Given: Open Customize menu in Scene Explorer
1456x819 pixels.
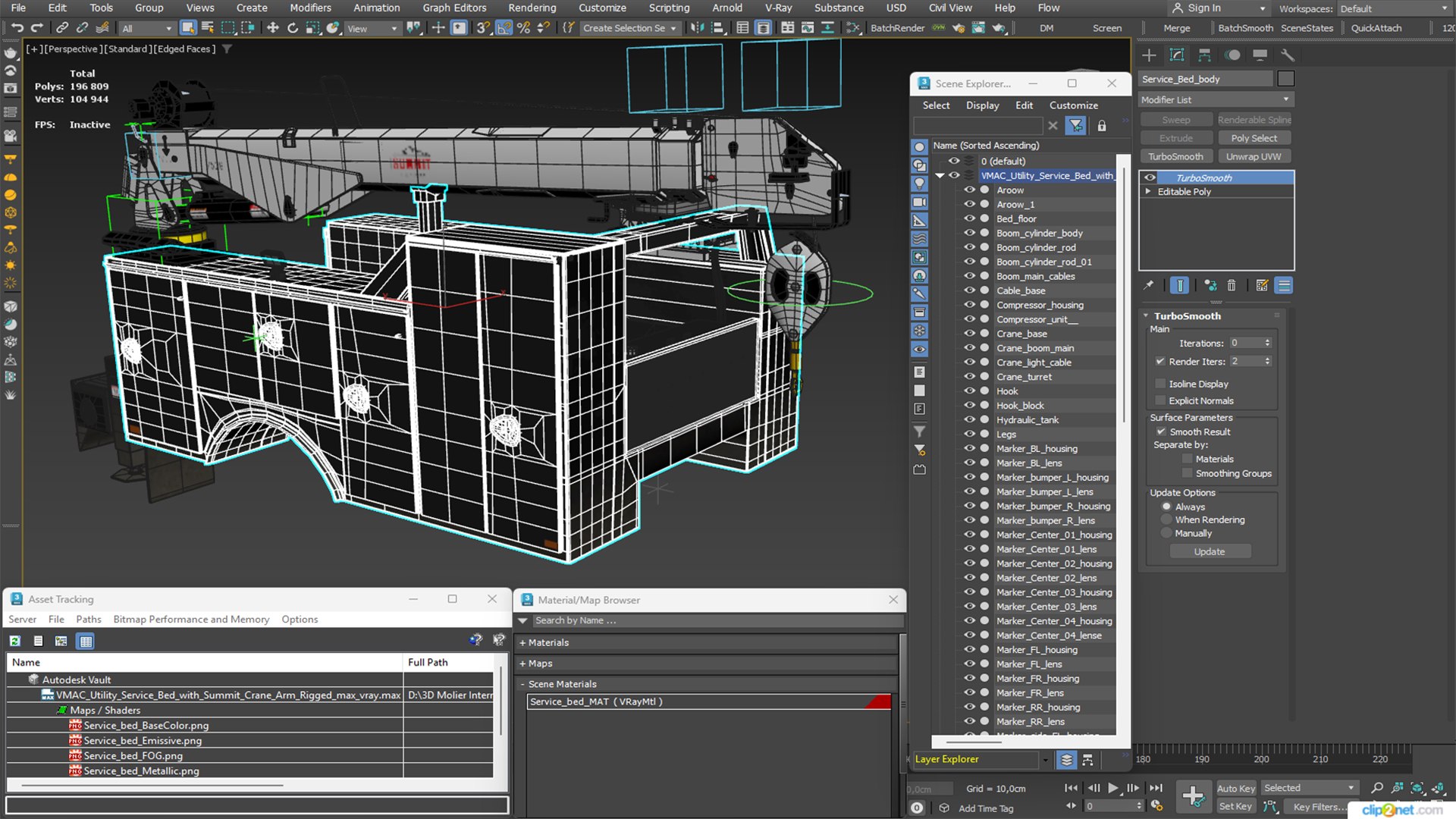Looking at the screenshot, I should [1073, 105].
